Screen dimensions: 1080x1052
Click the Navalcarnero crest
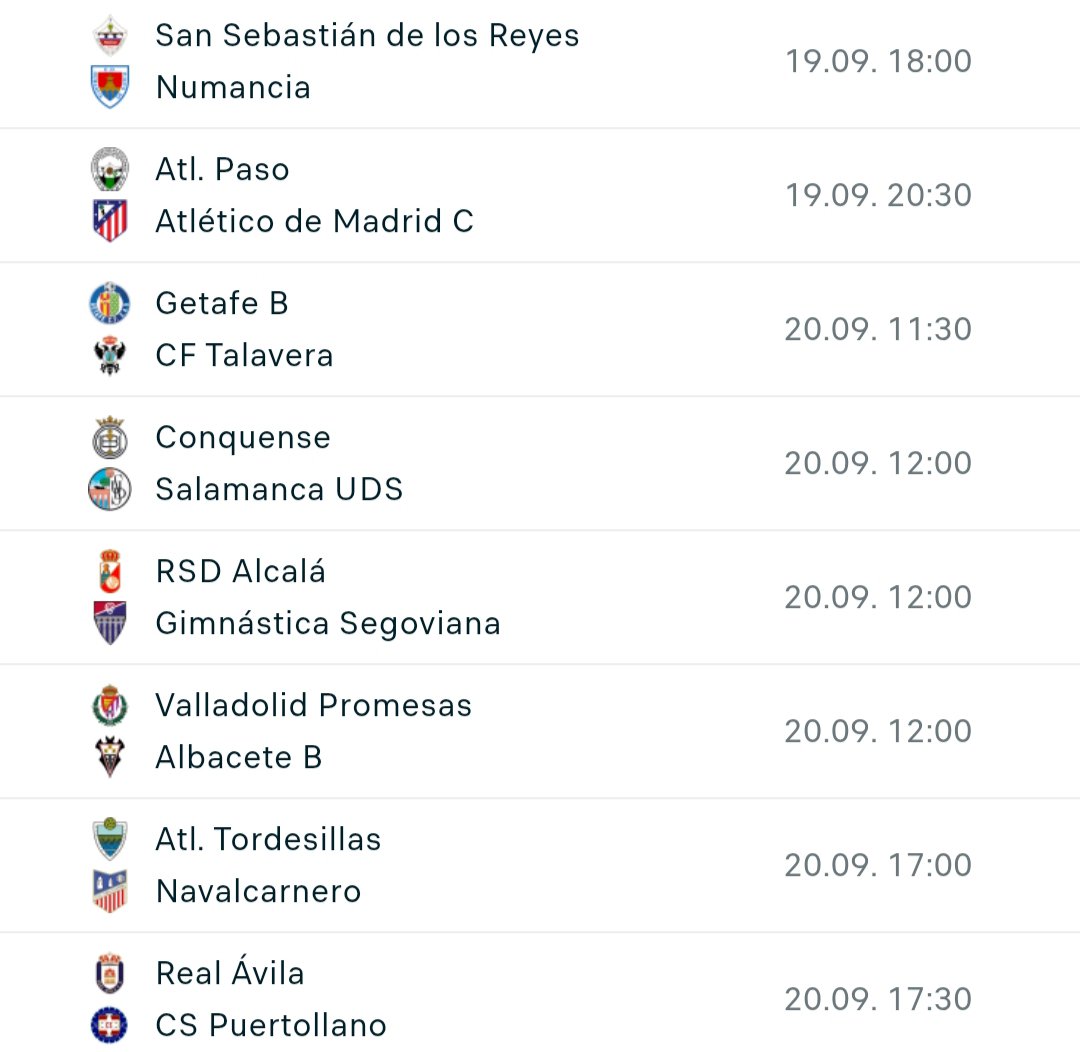[x=110, y=891]
